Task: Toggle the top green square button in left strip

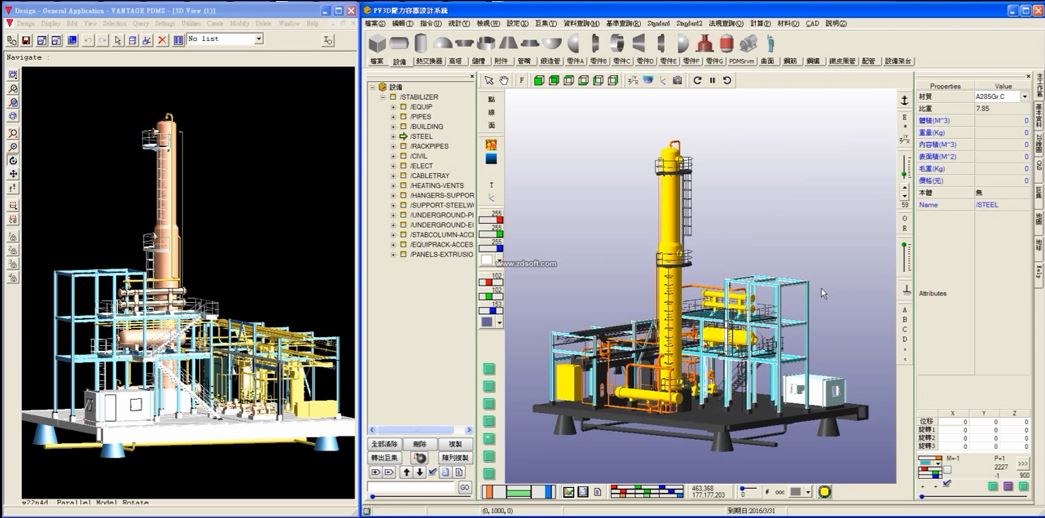Action: (x=489, y=369)
